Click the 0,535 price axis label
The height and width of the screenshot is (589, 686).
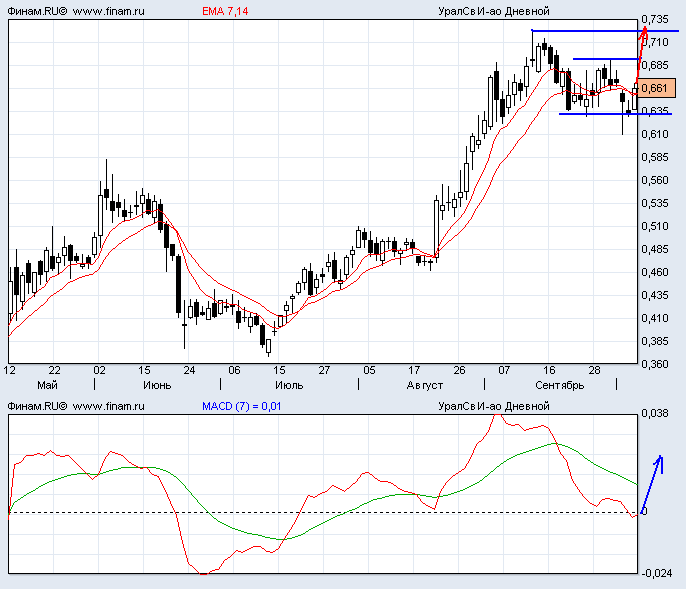click(655, 203)
